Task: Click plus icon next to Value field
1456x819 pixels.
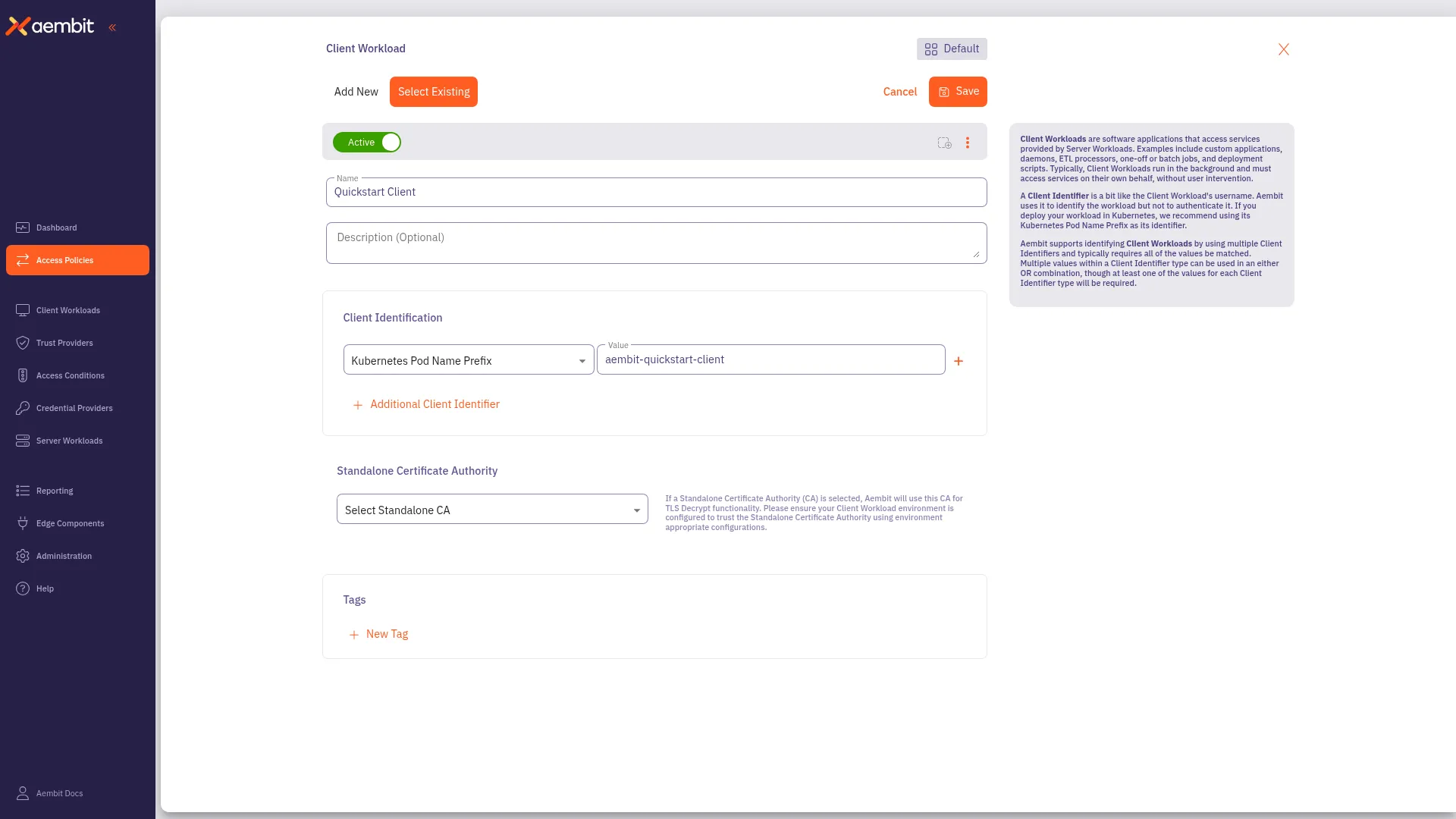Action: pyautogui.click(x=959, y=361)
